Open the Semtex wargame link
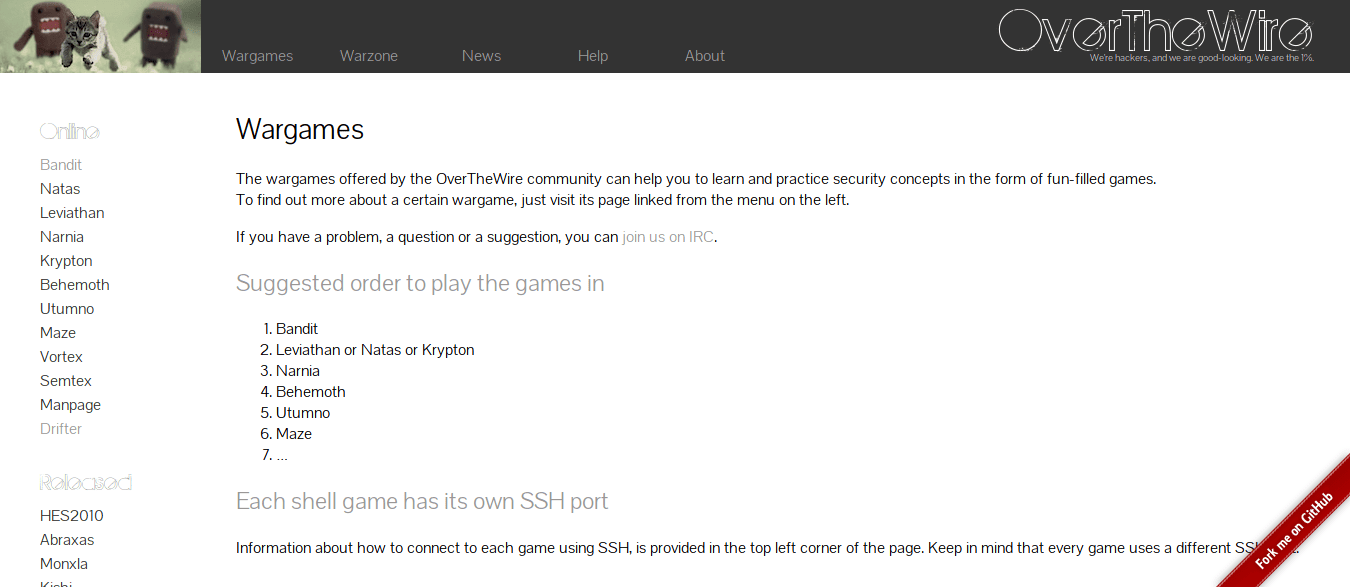1364x587 pixels. click(66, 381)
